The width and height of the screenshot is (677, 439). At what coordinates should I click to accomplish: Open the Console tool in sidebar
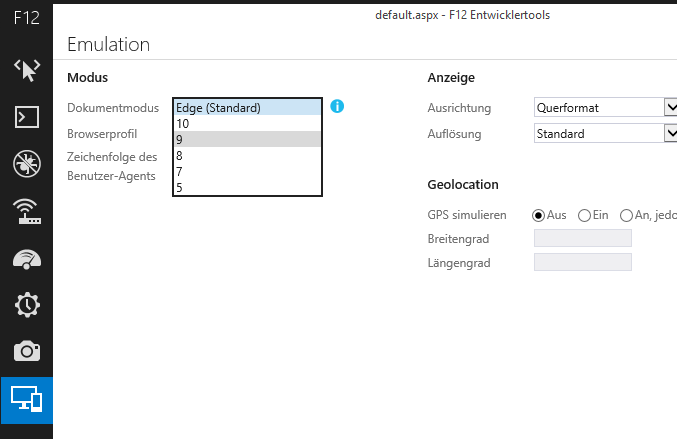(x=27, y=117)
